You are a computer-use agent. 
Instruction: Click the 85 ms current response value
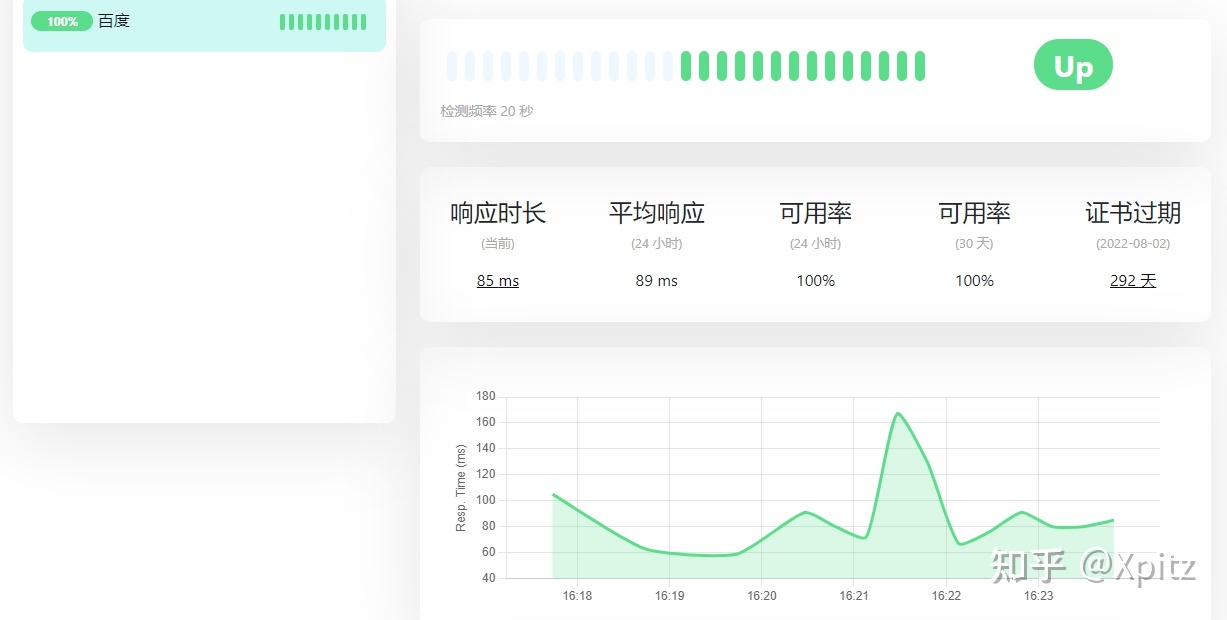click(x=498, y=281)
